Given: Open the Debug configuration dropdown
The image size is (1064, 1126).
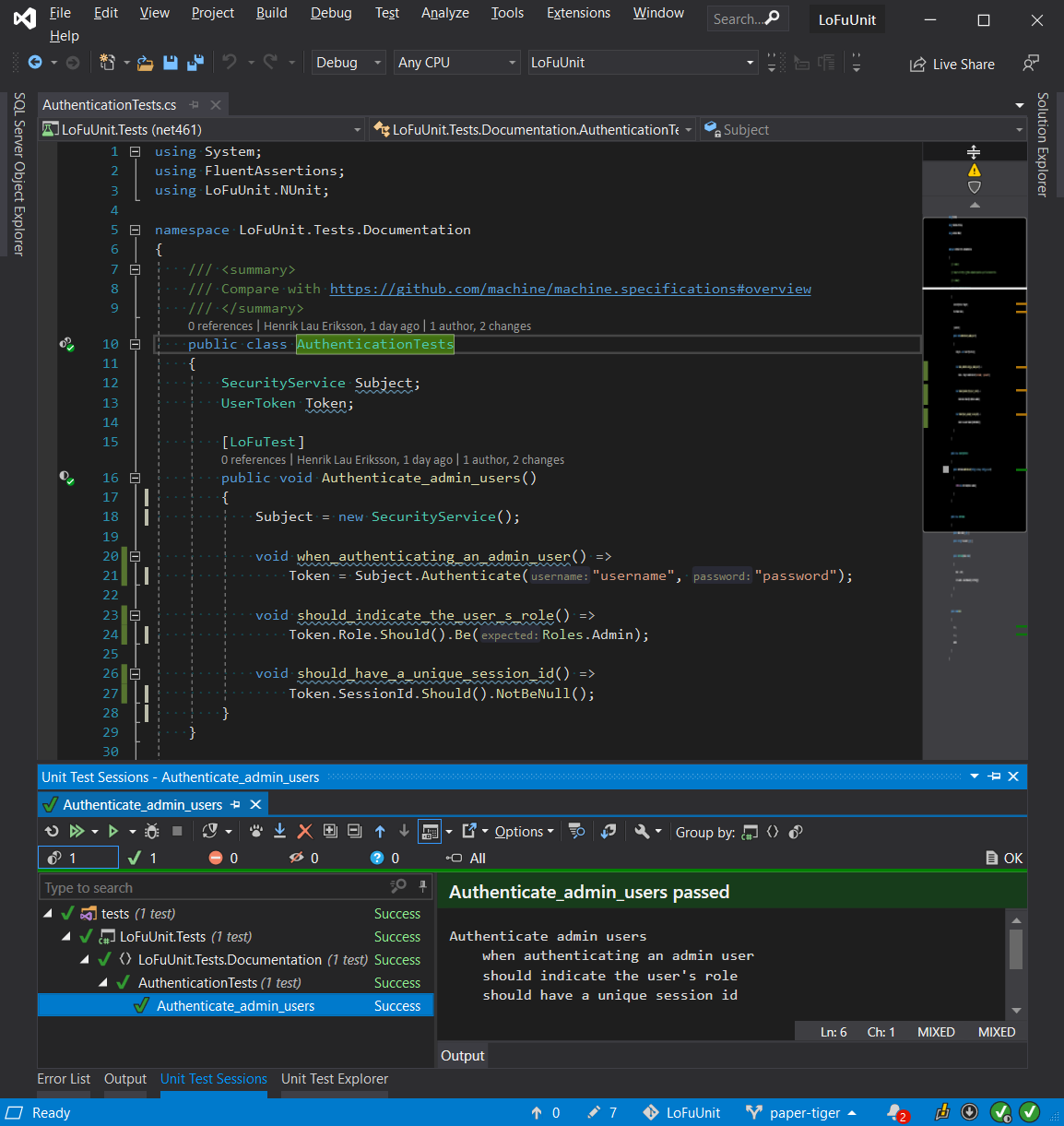Looking at the screenshot, I should coord(349,63).
